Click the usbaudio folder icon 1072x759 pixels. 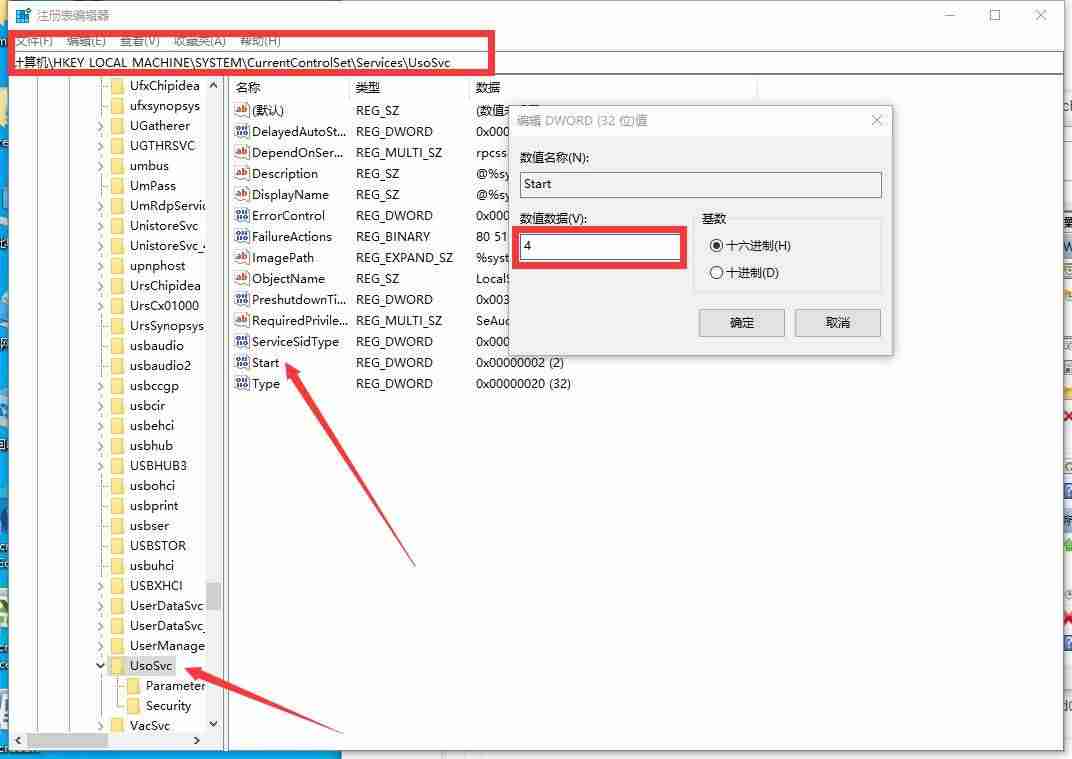tap(117, 345)
